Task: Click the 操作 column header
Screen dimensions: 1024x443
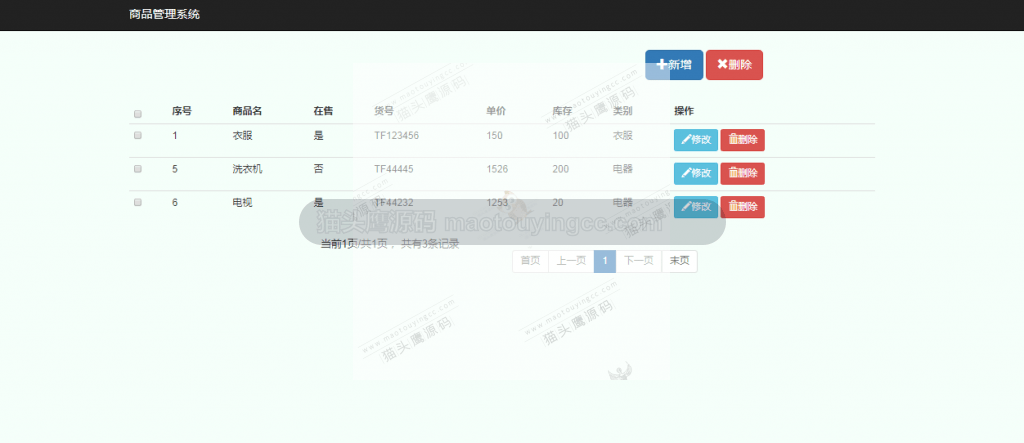Action: click(x=684, y=111)
